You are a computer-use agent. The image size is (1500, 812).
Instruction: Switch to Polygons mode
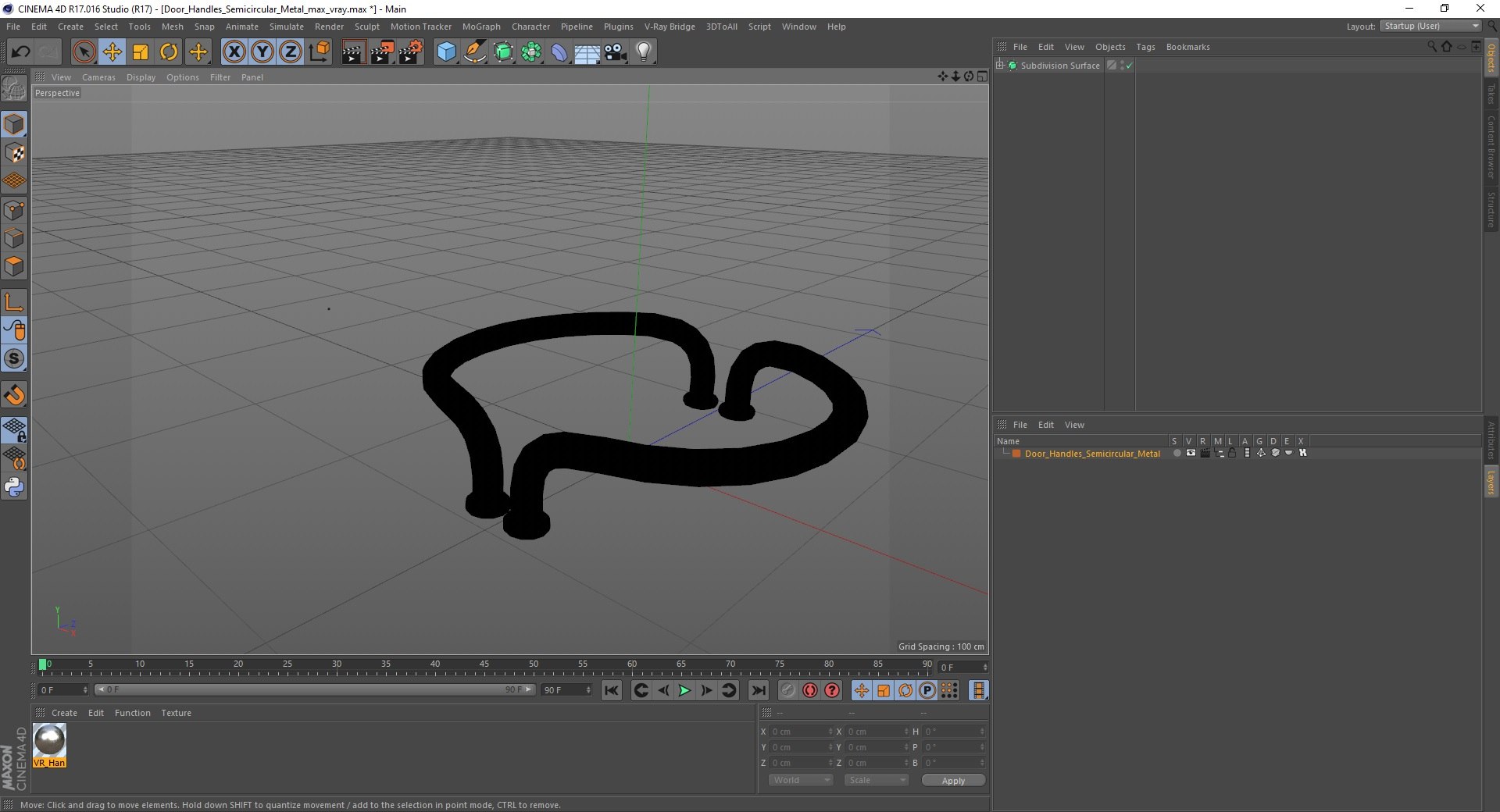(x=14, y=266)
